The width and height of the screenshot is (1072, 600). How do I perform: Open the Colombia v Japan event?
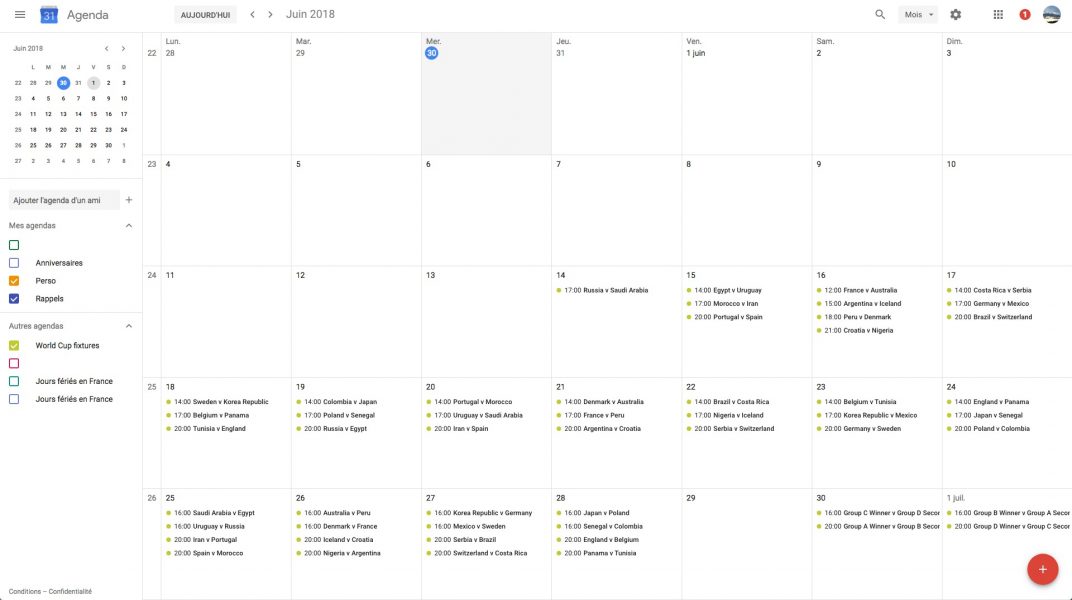(336, 402)
